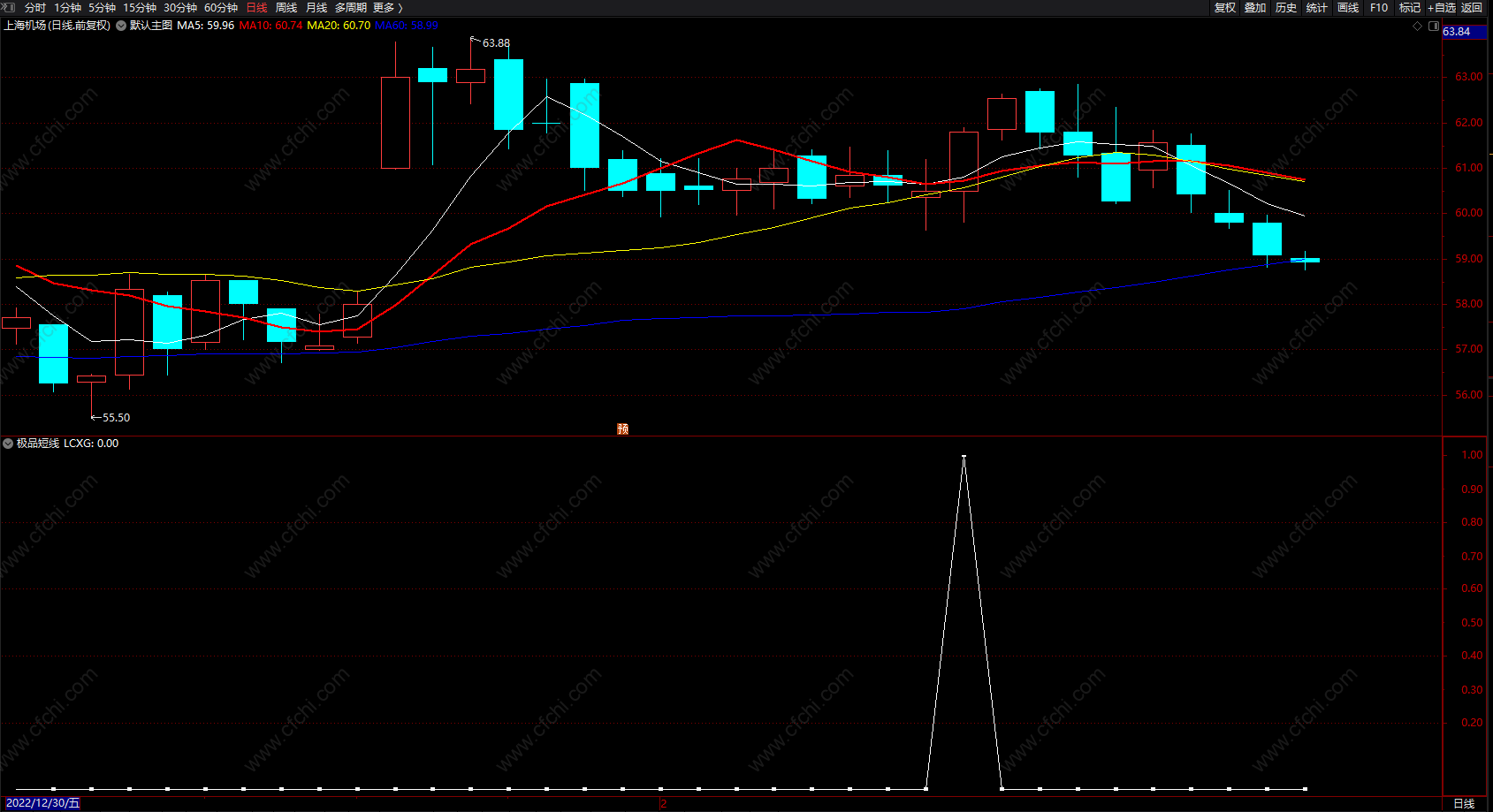Switch to the 分时 tab

[35, 8]
